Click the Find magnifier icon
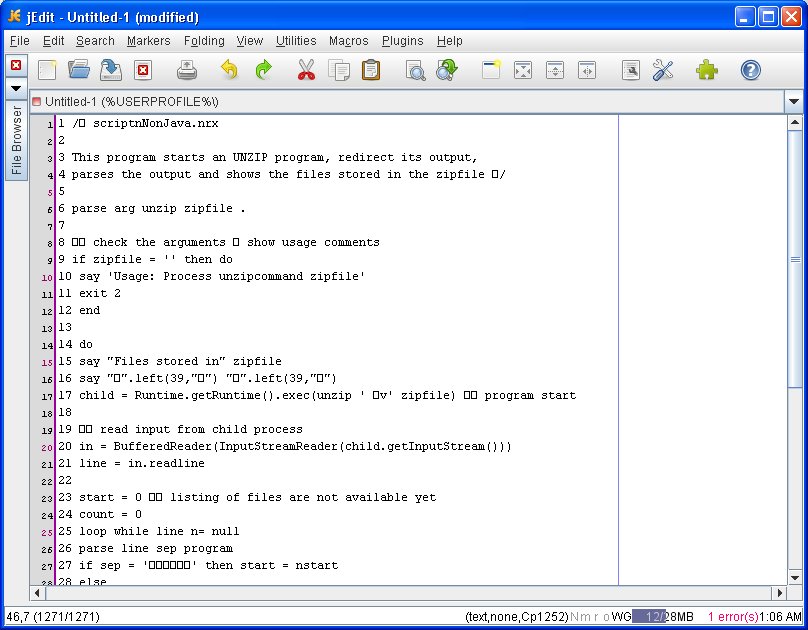 coord(415,70)
